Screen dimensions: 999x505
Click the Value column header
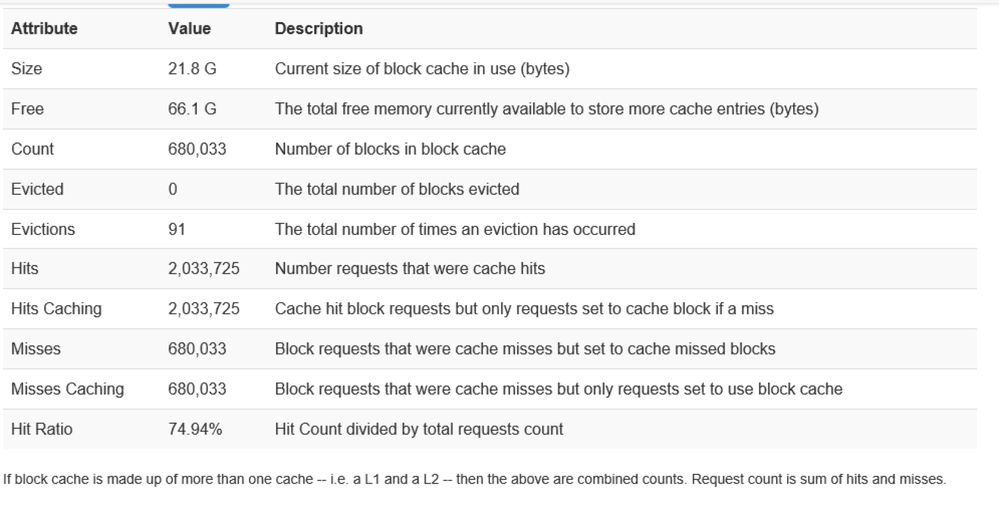click(190, 29)
